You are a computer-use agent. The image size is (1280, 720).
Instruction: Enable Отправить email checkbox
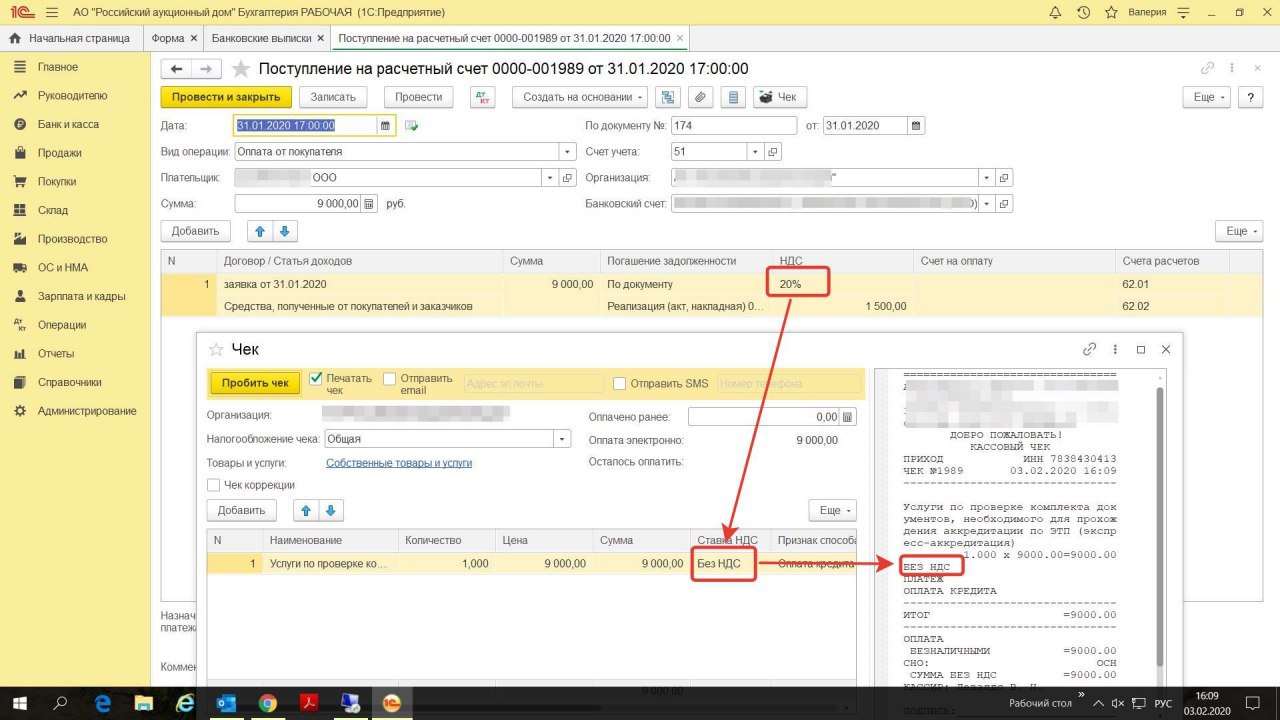[x=390, y=379]
